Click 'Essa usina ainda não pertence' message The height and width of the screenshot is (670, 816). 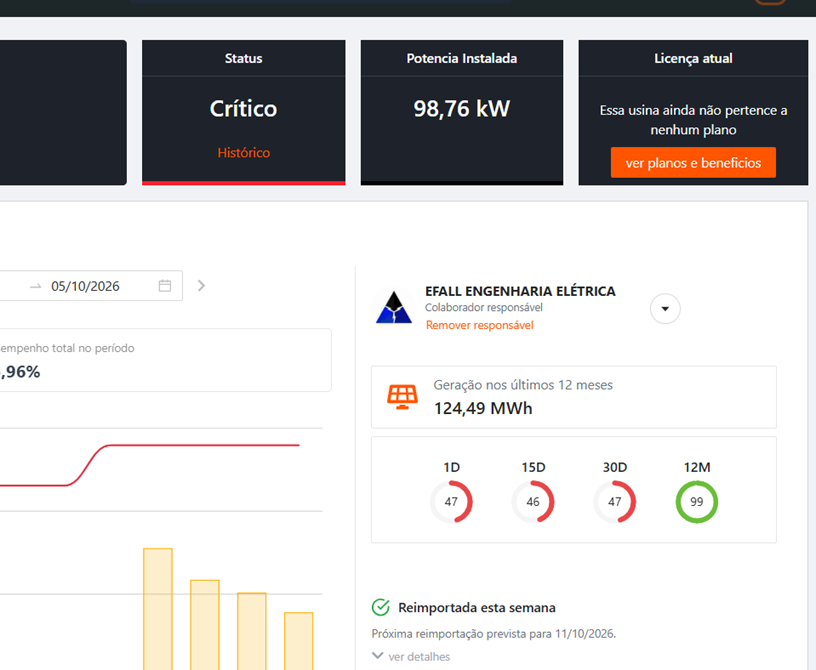point(693,120)
